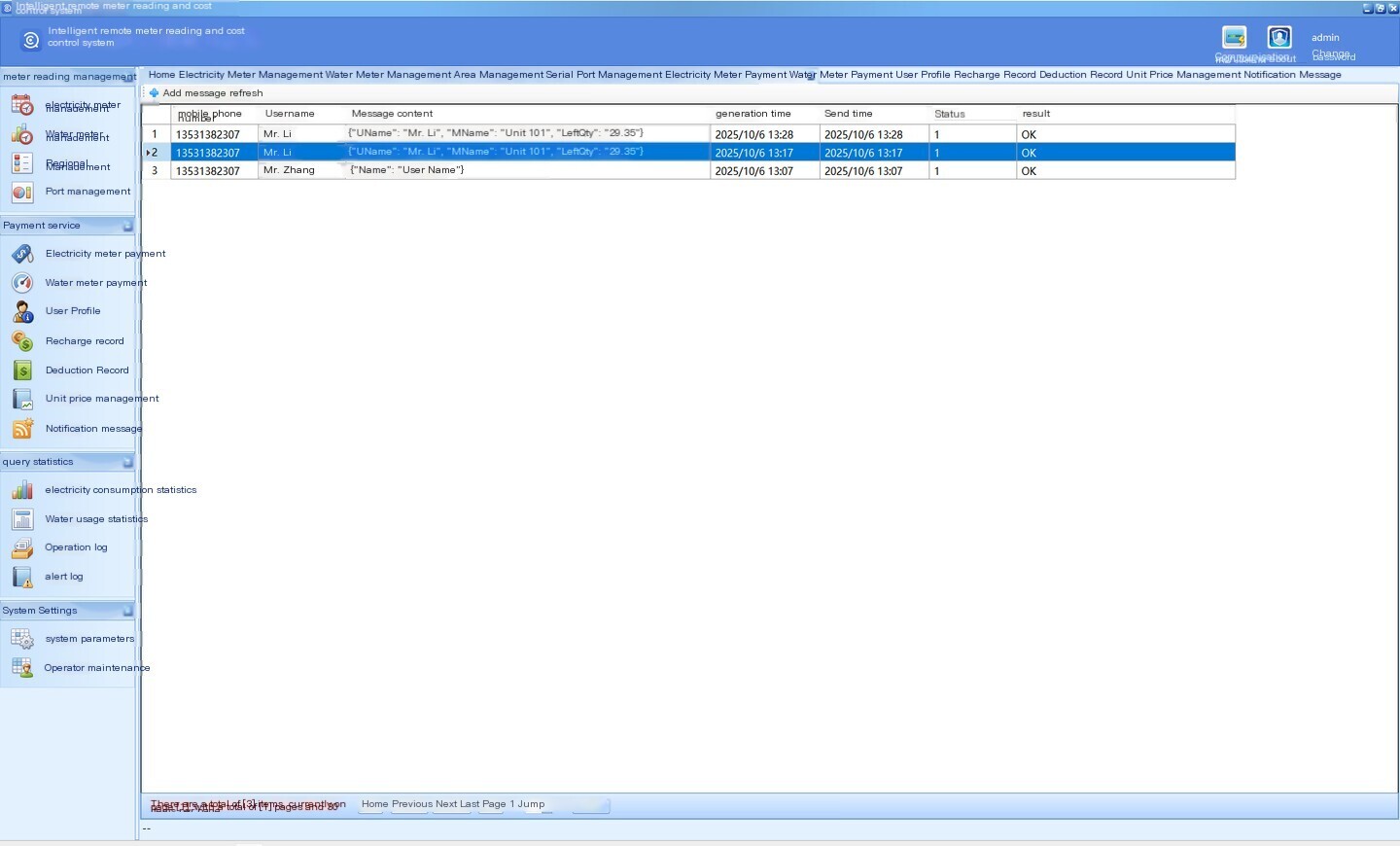The width and height of the screenshot is (1400, 846).
Task: Click the Operation log icon
Action: (x=22, y=547)
